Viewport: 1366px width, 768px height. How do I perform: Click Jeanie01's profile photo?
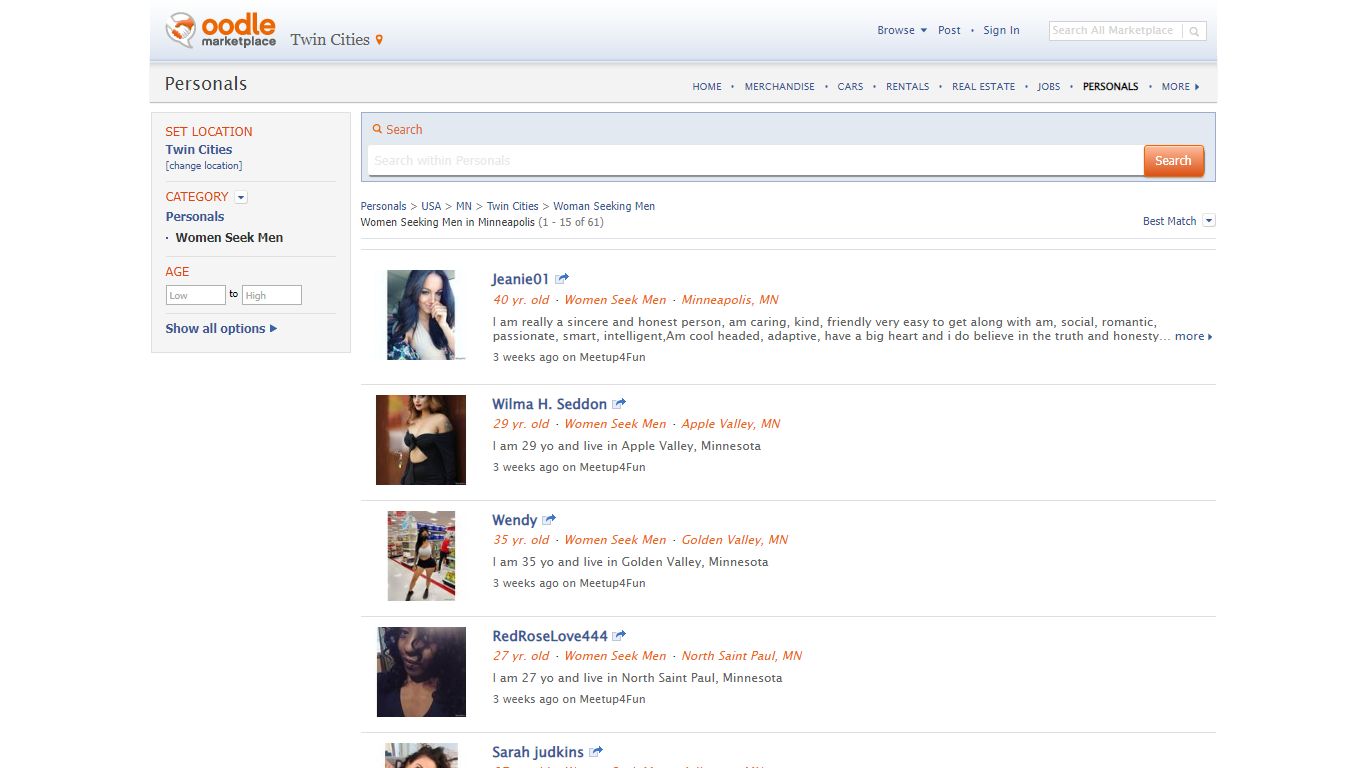[x=421, y=315]
